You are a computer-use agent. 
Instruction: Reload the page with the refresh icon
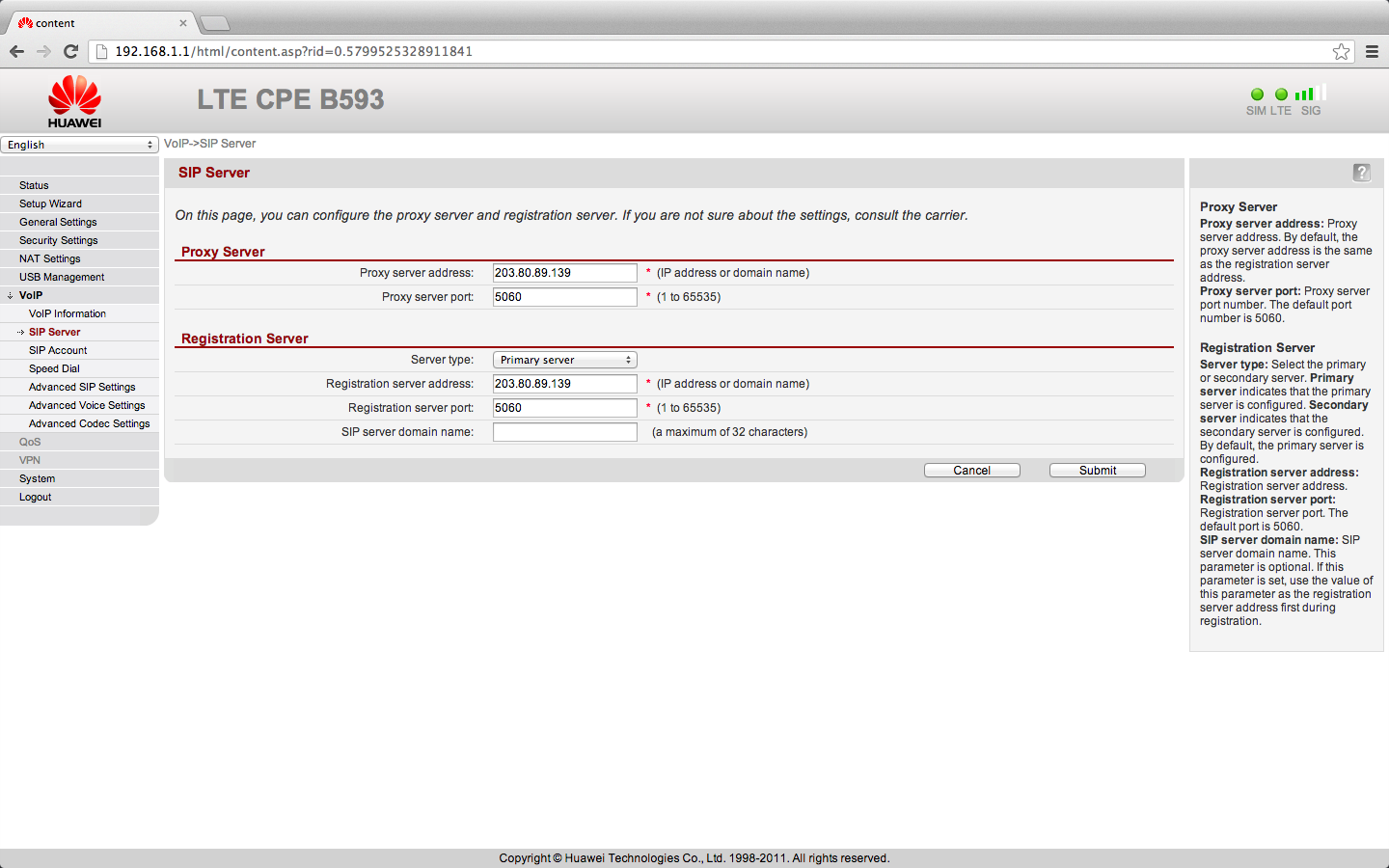coord(70,51)
